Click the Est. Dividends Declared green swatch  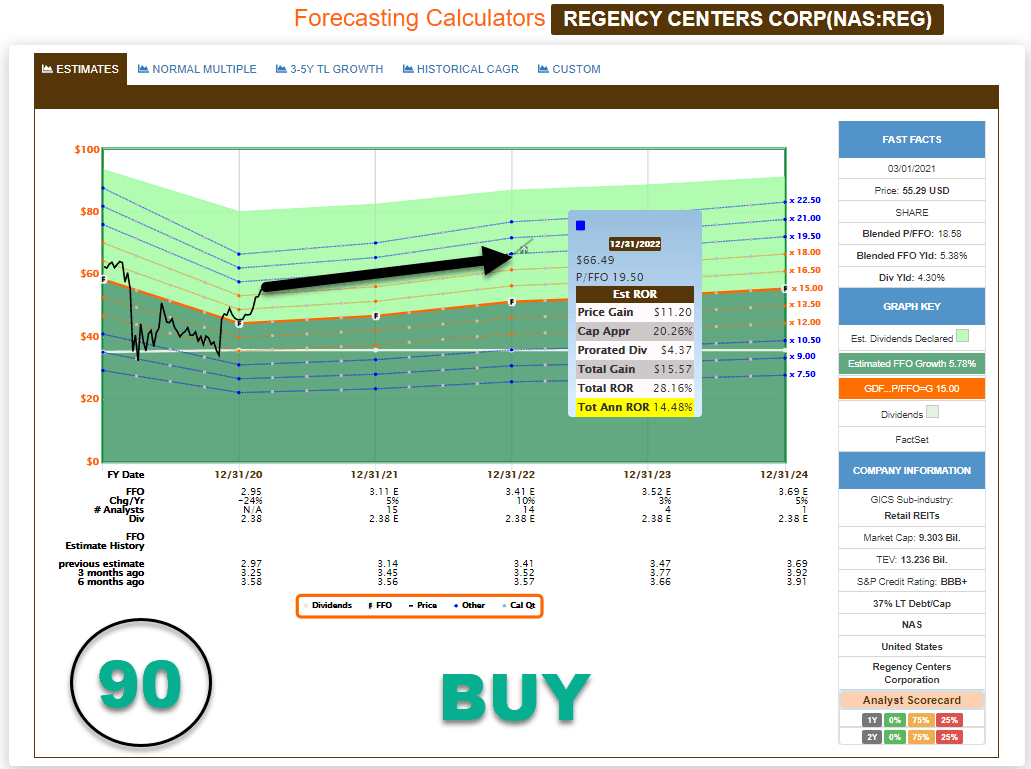(x=962, y=336)
